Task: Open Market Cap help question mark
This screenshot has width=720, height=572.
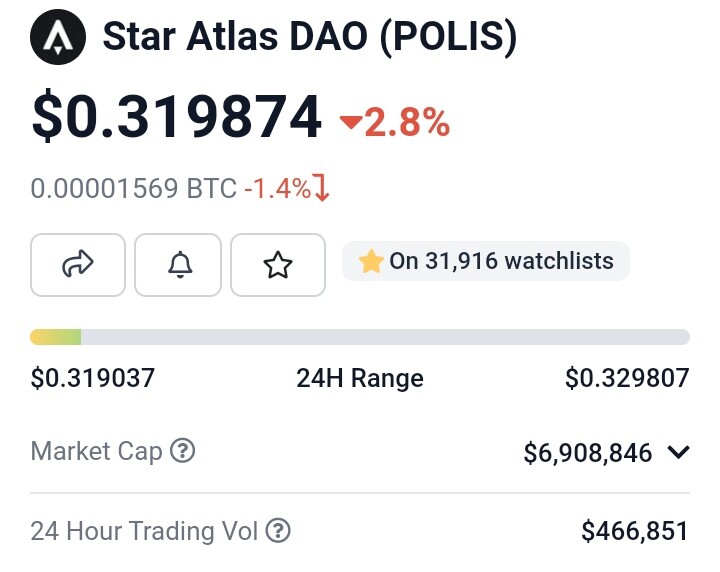Action: [183, 451]
